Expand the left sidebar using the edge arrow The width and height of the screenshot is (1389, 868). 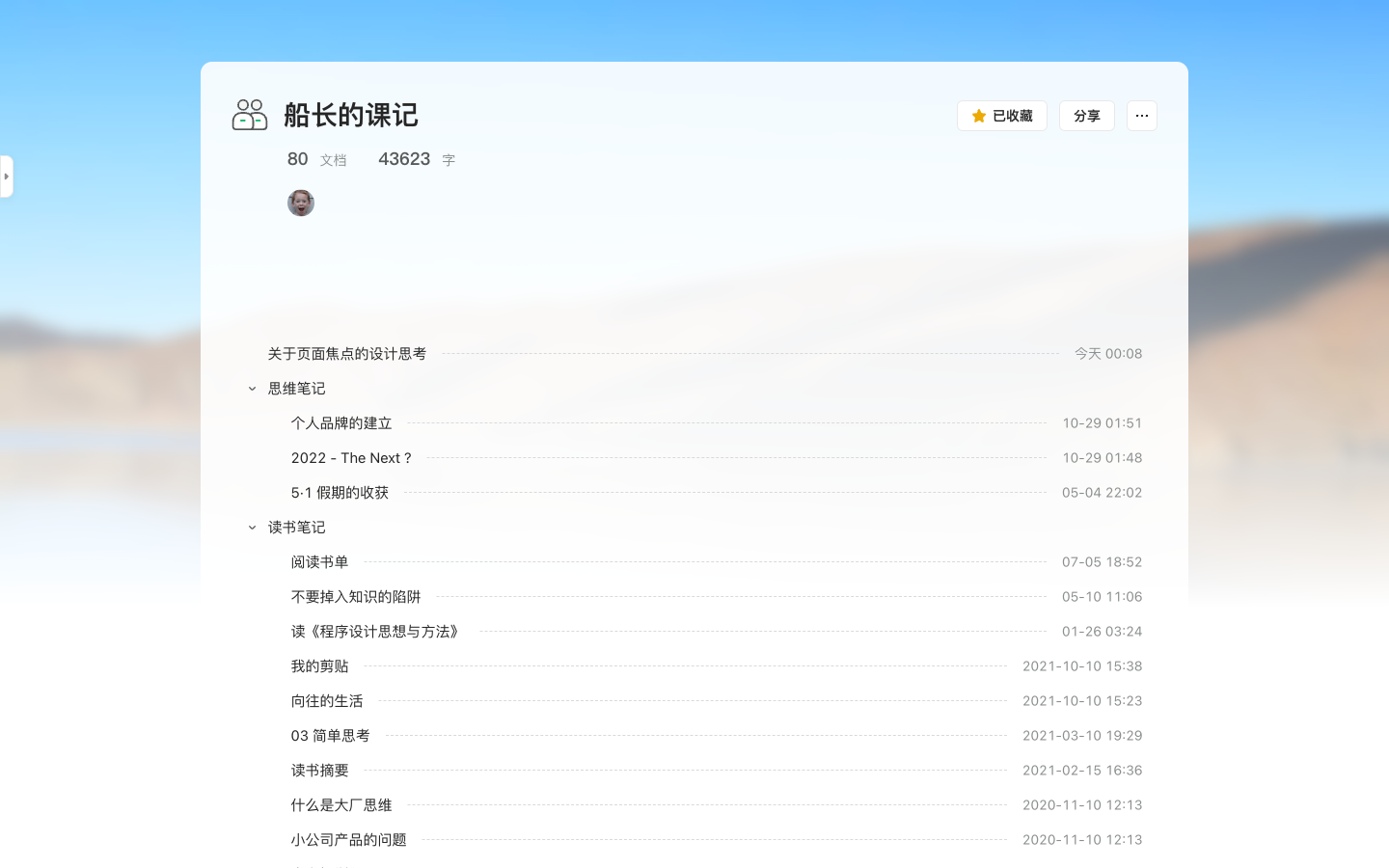click(7, 176)
